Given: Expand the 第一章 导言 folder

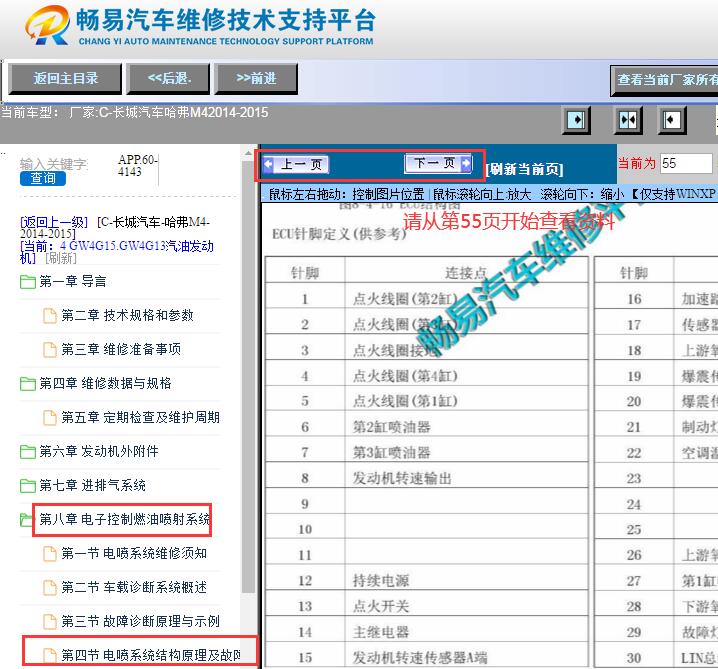Looking at the screenshot, I should (x=73, y=281).
